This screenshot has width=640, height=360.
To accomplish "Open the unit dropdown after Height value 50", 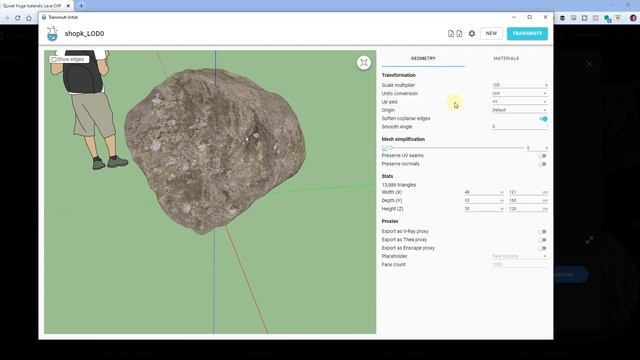I will click(x=502, y=209).
